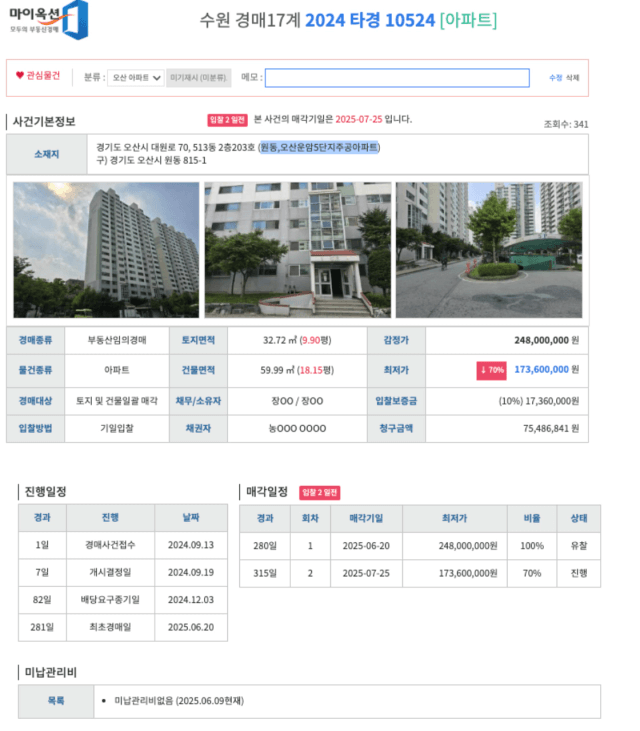Screen dimensions: 640x731
Task: Click the 조회수: 341 text
Action: coord(566,124)
